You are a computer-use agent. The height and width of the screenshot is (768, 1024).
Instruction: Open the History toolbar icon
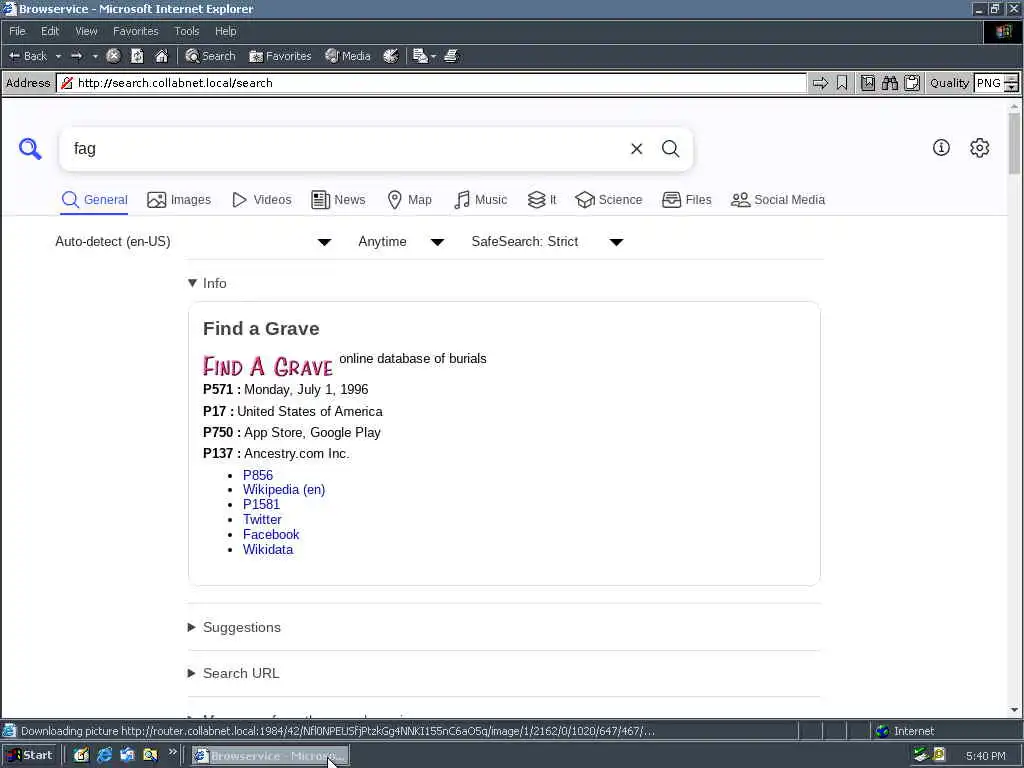coord(391,56)
